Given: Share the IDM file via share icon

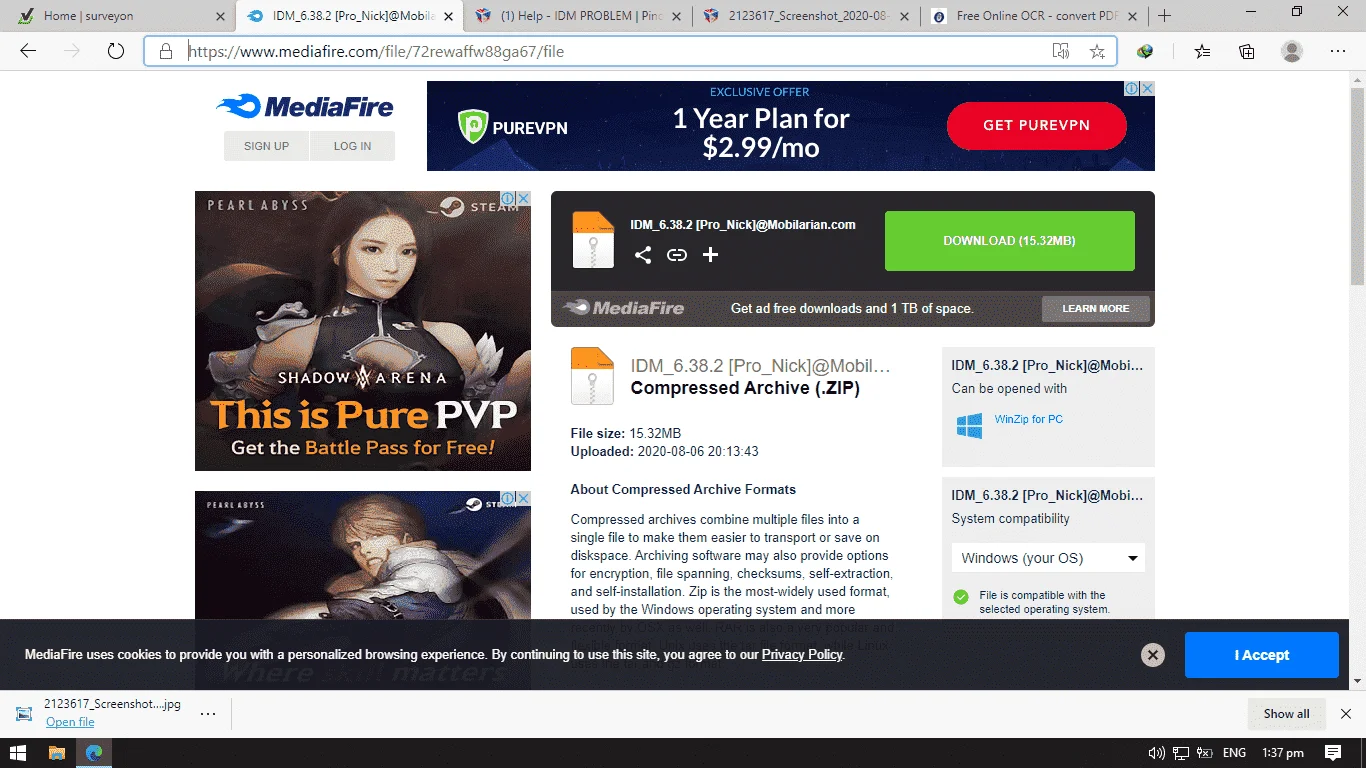Looking at the screenshot, I should [643, 255].
